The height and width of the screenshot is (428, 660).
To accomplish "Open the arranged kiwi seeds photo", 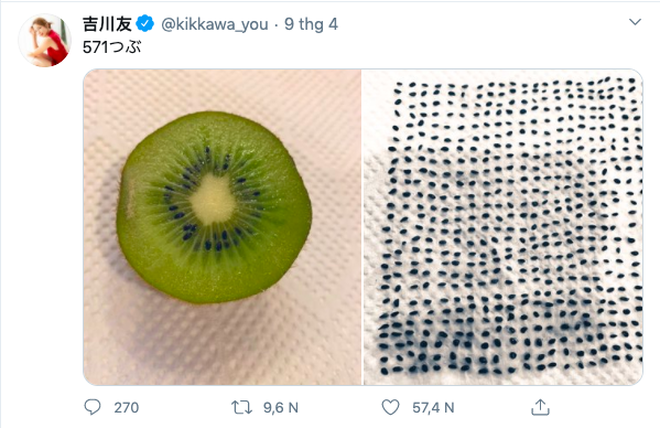I will [x=502, y=226].
